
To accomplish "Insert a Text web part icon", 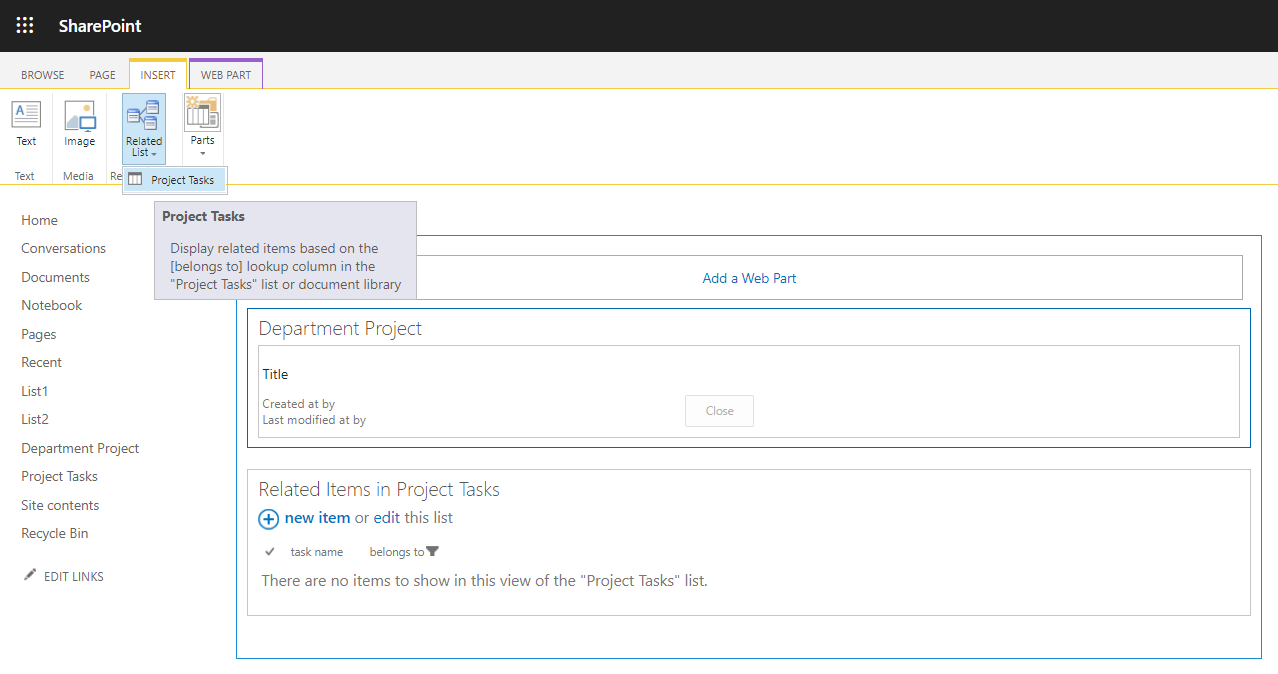I will coord(26,114).
